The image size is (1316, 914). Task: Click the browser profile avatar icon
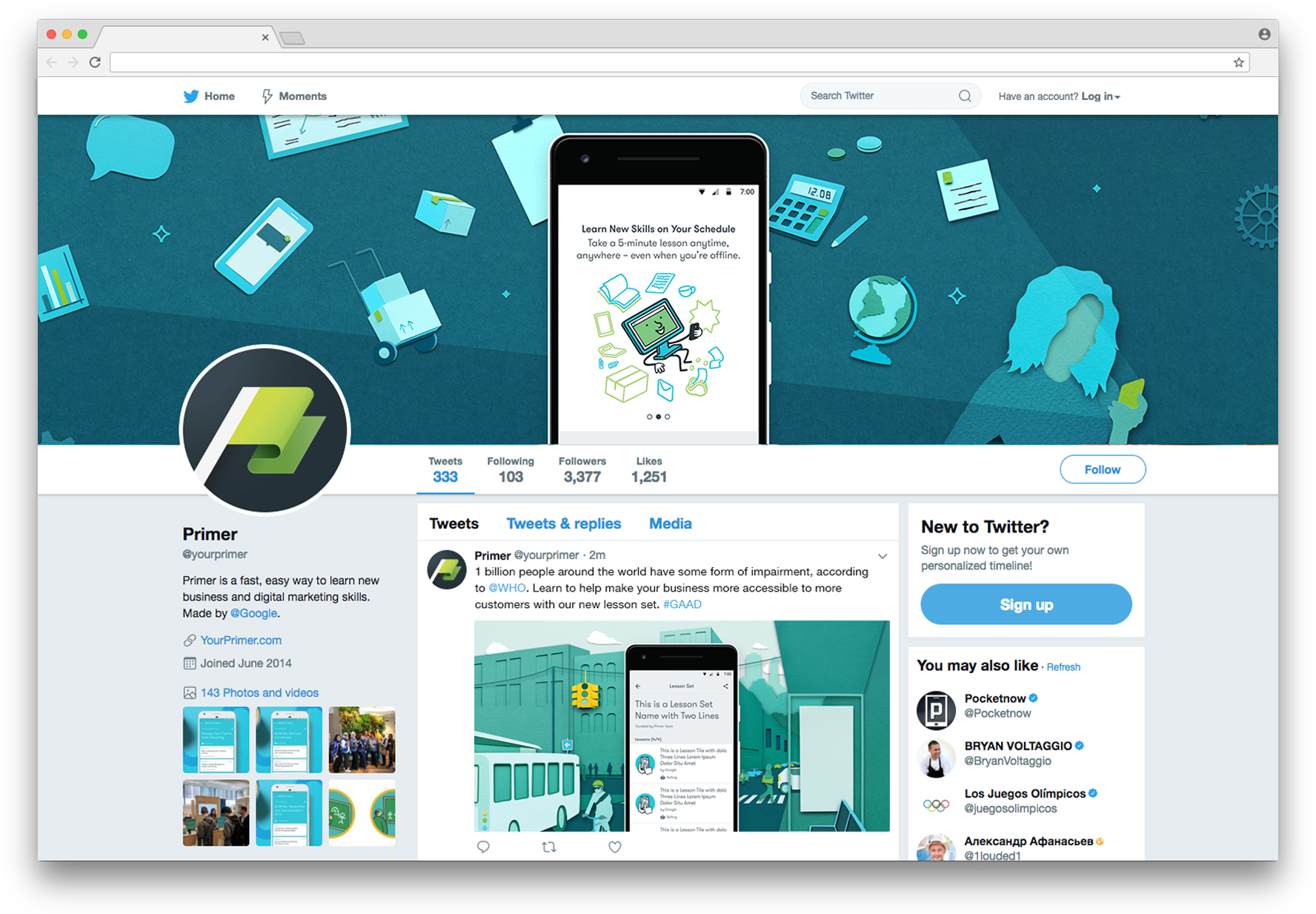coord(1264,34)
